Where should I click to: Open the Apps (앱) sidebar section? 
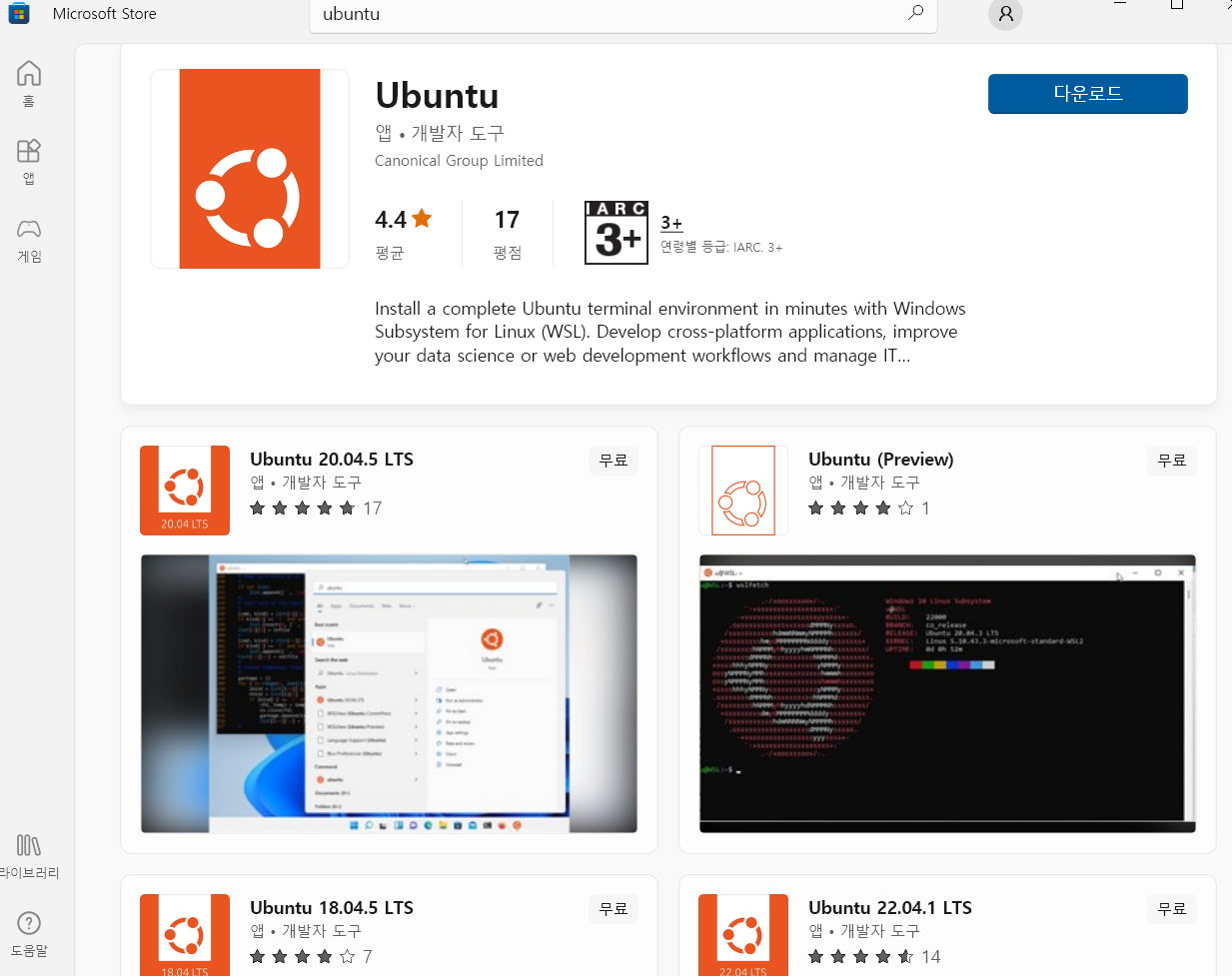point(29,161)
